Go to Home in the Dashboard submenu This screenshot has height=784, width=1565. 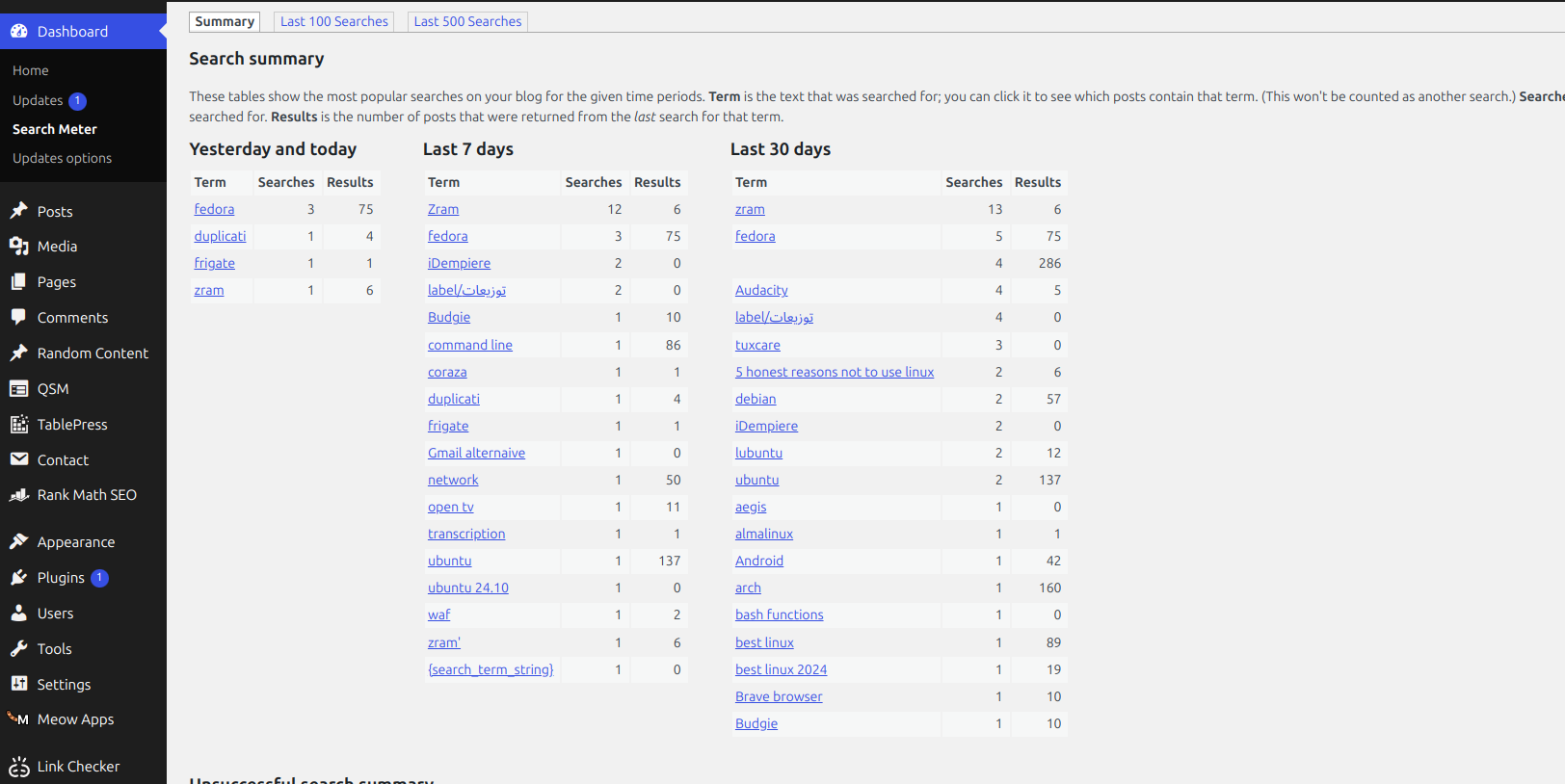(x=31, y=70)
